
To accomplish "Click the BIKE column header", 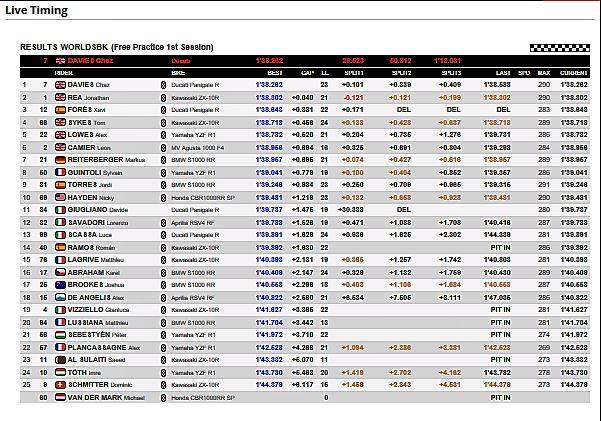I will (x=178, y=73).
